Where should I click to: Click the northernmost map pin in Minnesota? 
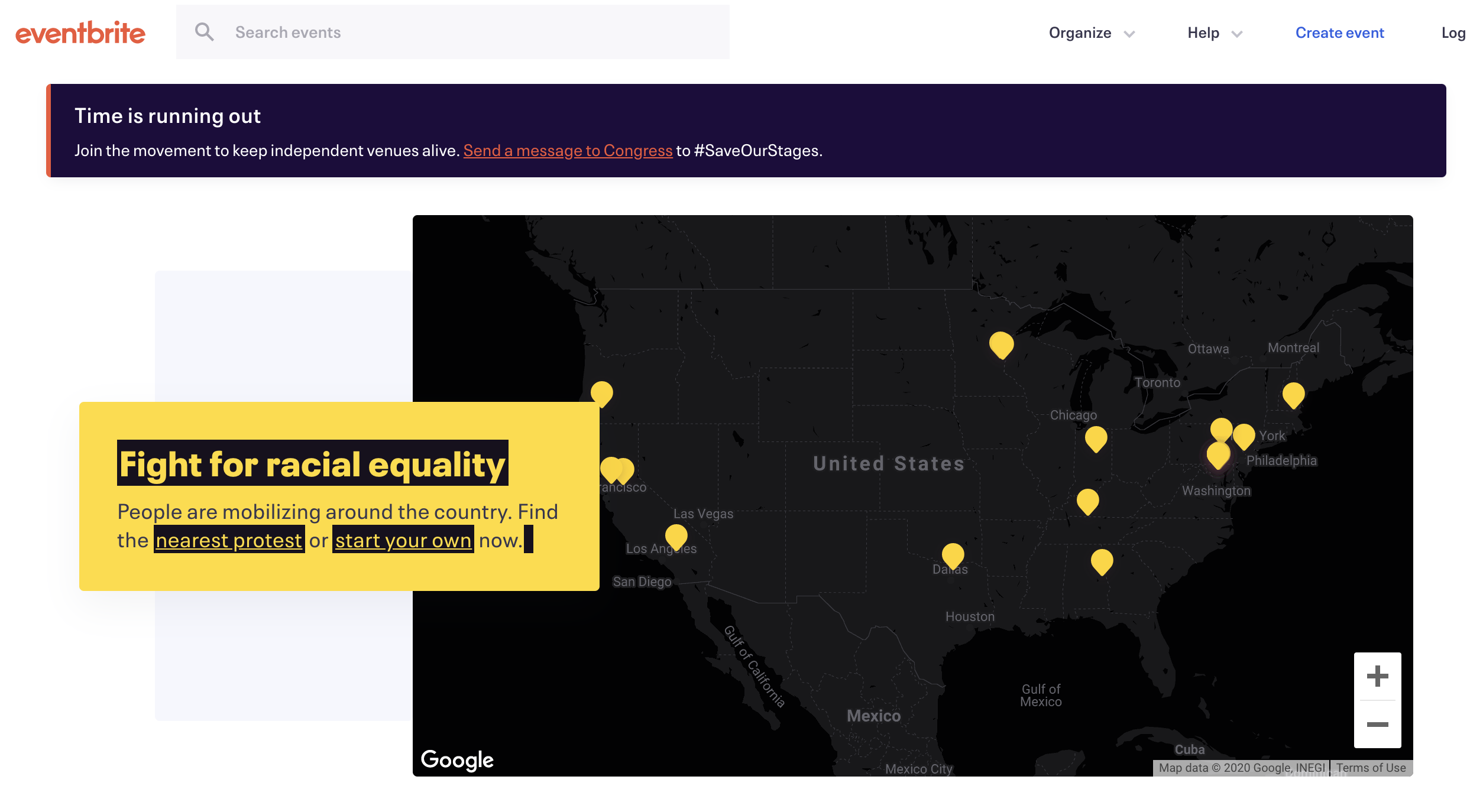(1001, 343)
